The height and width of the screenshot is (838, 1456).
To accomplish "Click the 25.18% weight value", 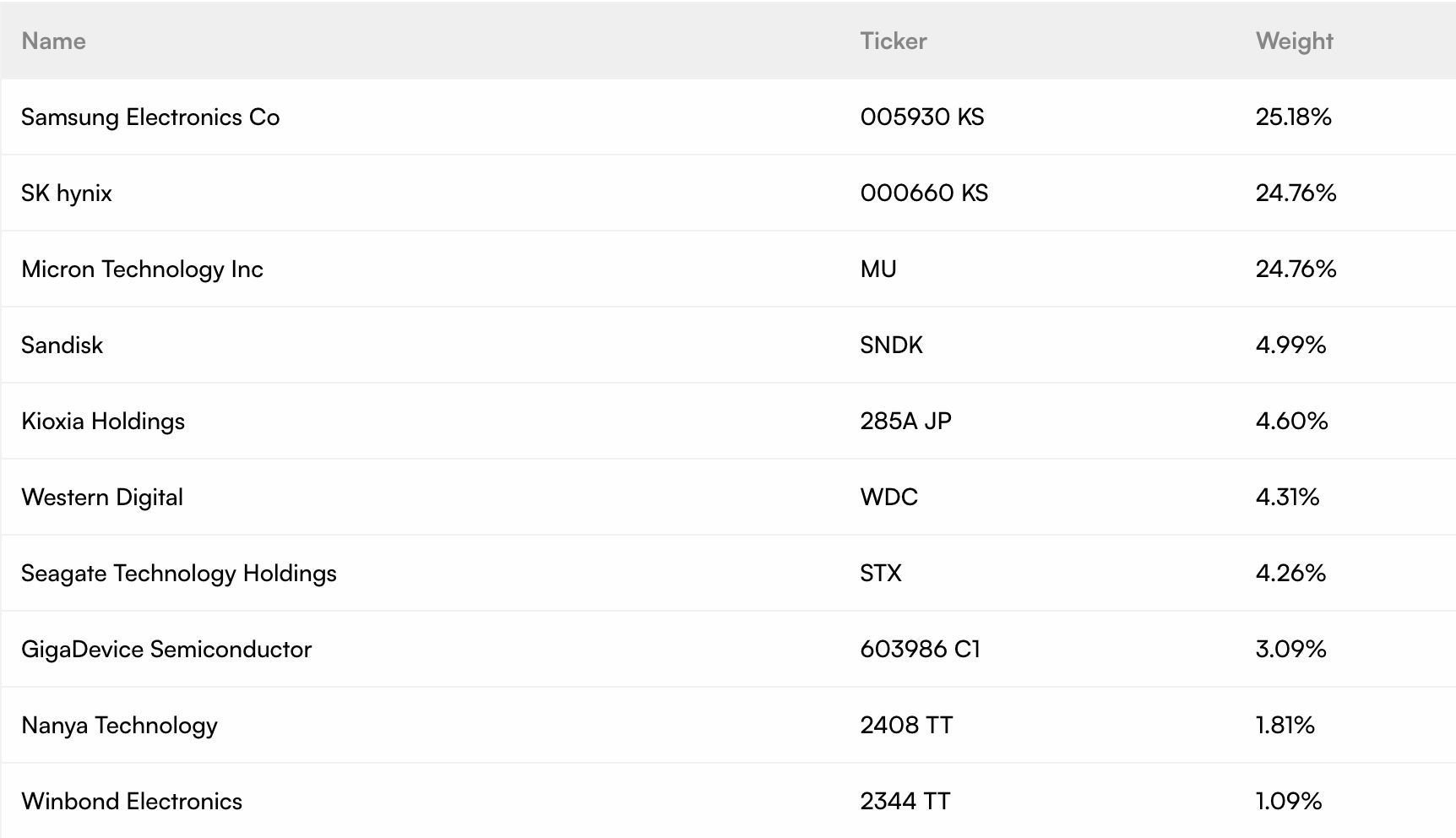I will tap(1293, 117).
